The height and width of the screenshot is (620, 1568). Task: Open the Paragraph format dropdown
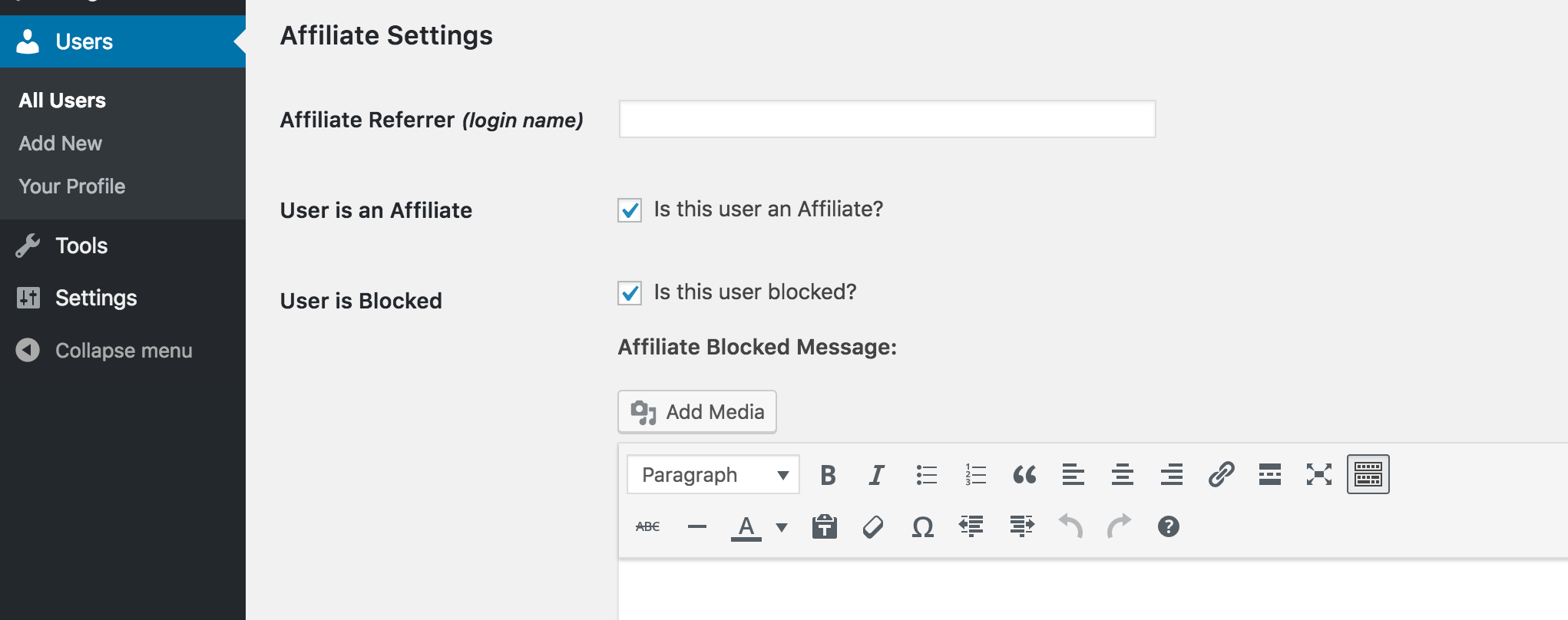(713, 475)
